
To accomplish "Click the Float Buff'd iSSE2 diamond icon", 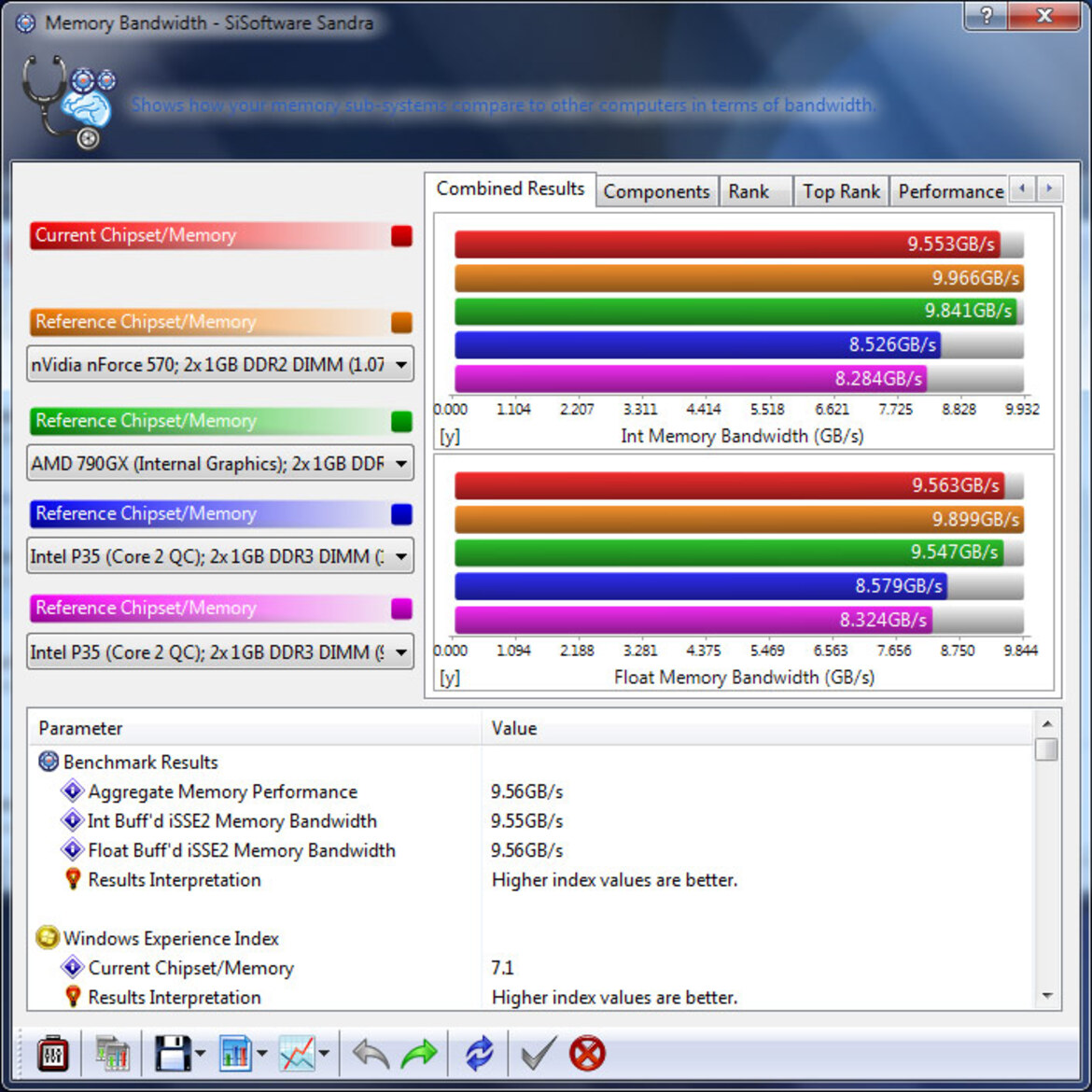I will coord(72,849).
